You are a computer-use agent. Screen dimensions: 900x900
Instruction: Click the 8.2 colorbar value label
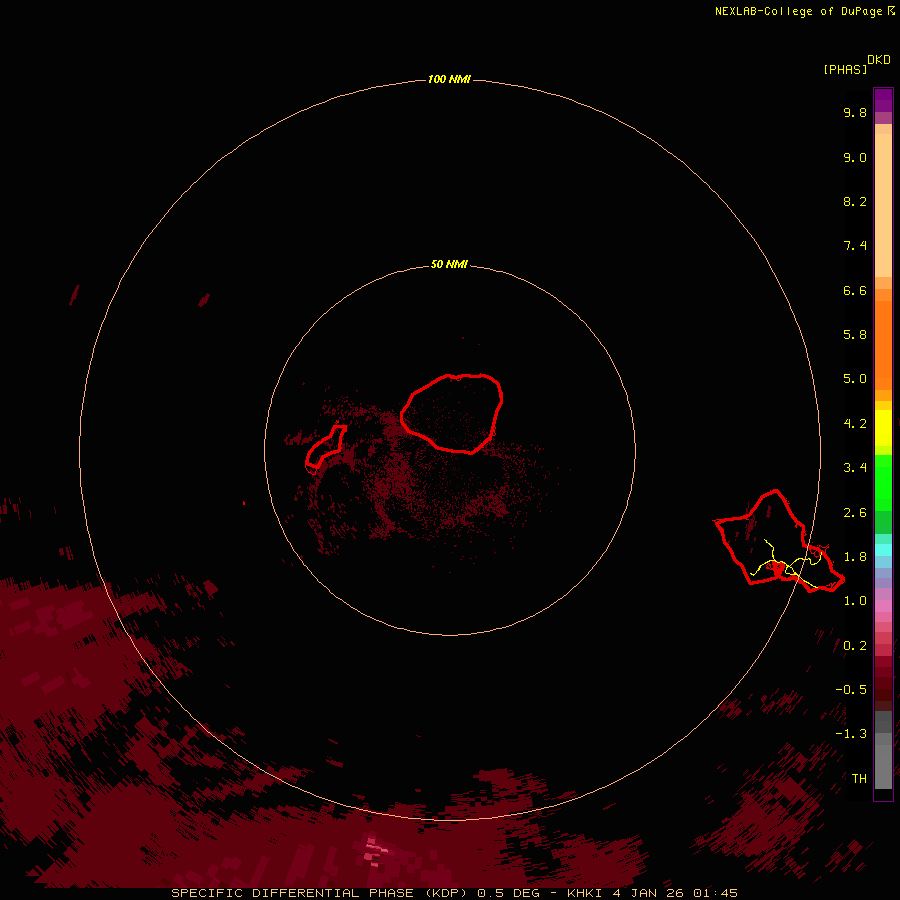855,201
